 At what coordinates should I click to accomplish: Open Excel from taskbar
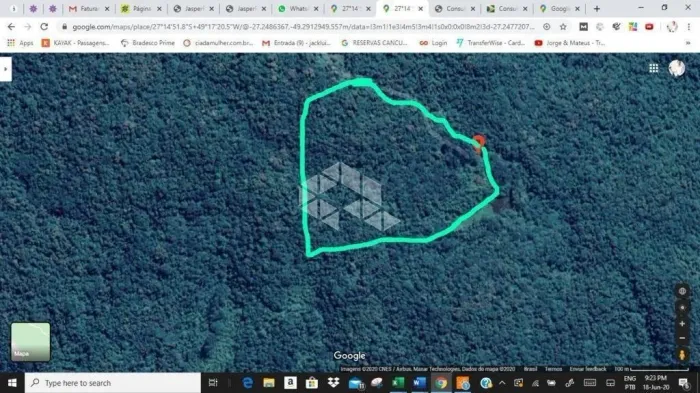398,383
